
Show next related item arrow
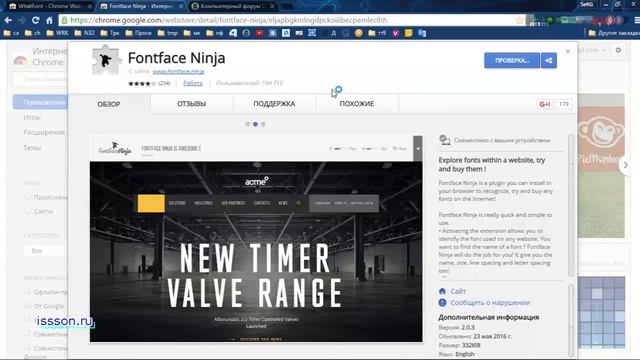(x=625, y=165)
